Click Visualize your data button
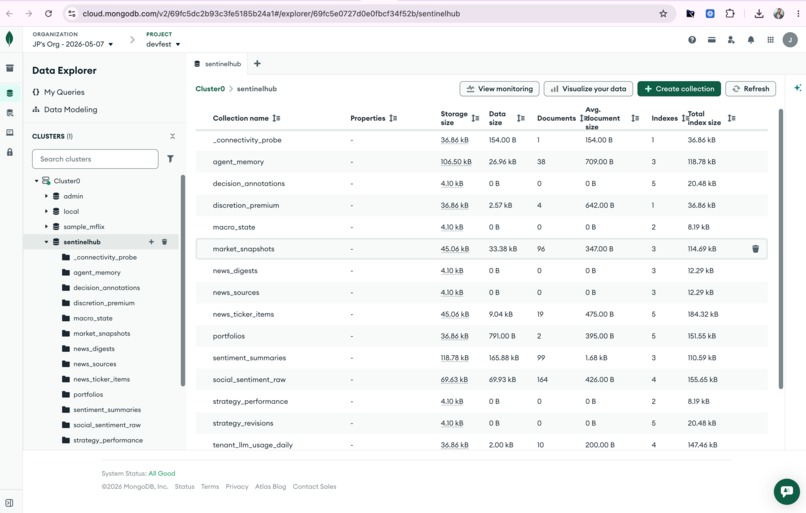This screenshot has width=806, height=513. click(588, 88)
